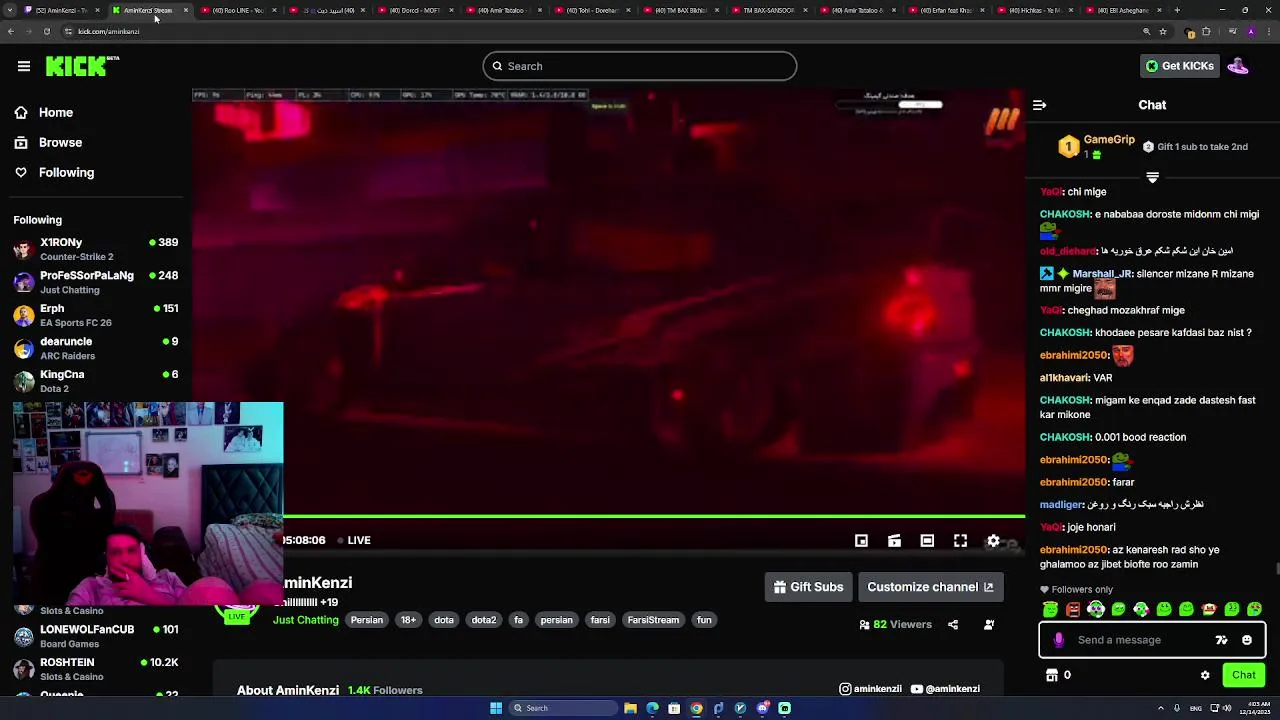This screenshot has width=1280, height=720.
Task: Click the moderator user icon near viewers
Action: pos(989,625)
